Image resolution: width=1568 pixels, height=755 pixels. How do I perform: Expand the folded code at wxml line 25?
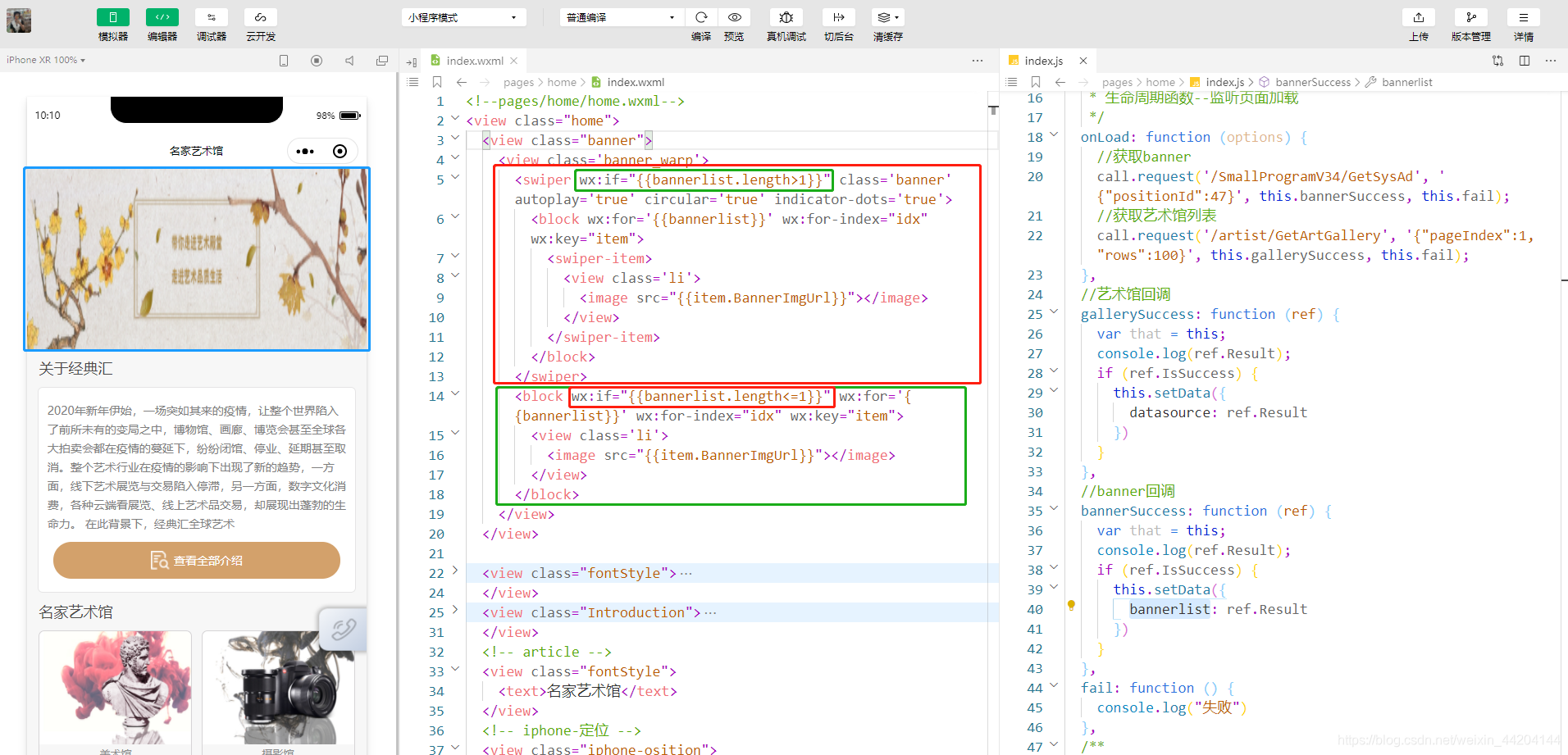click(455, 612)
